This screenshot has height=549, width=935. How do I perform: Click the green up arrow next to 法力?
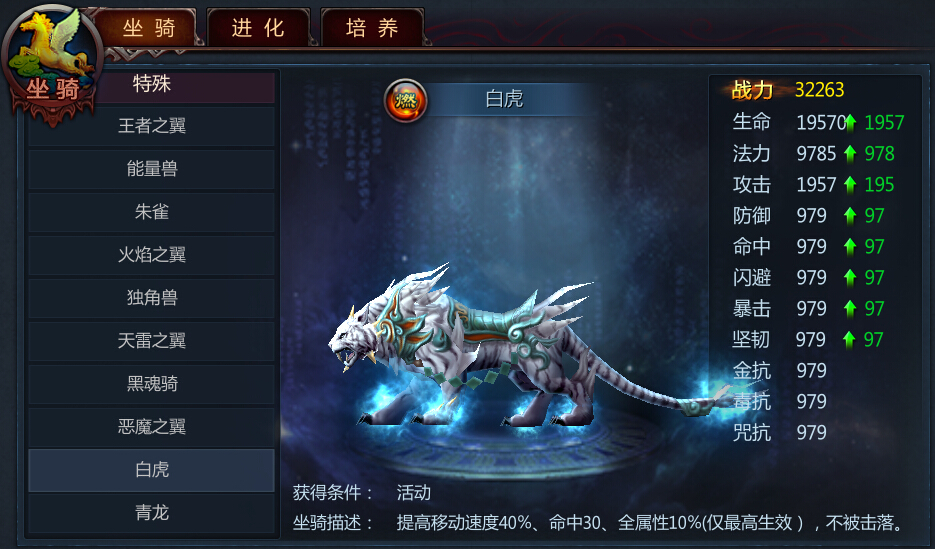[850, 154]
